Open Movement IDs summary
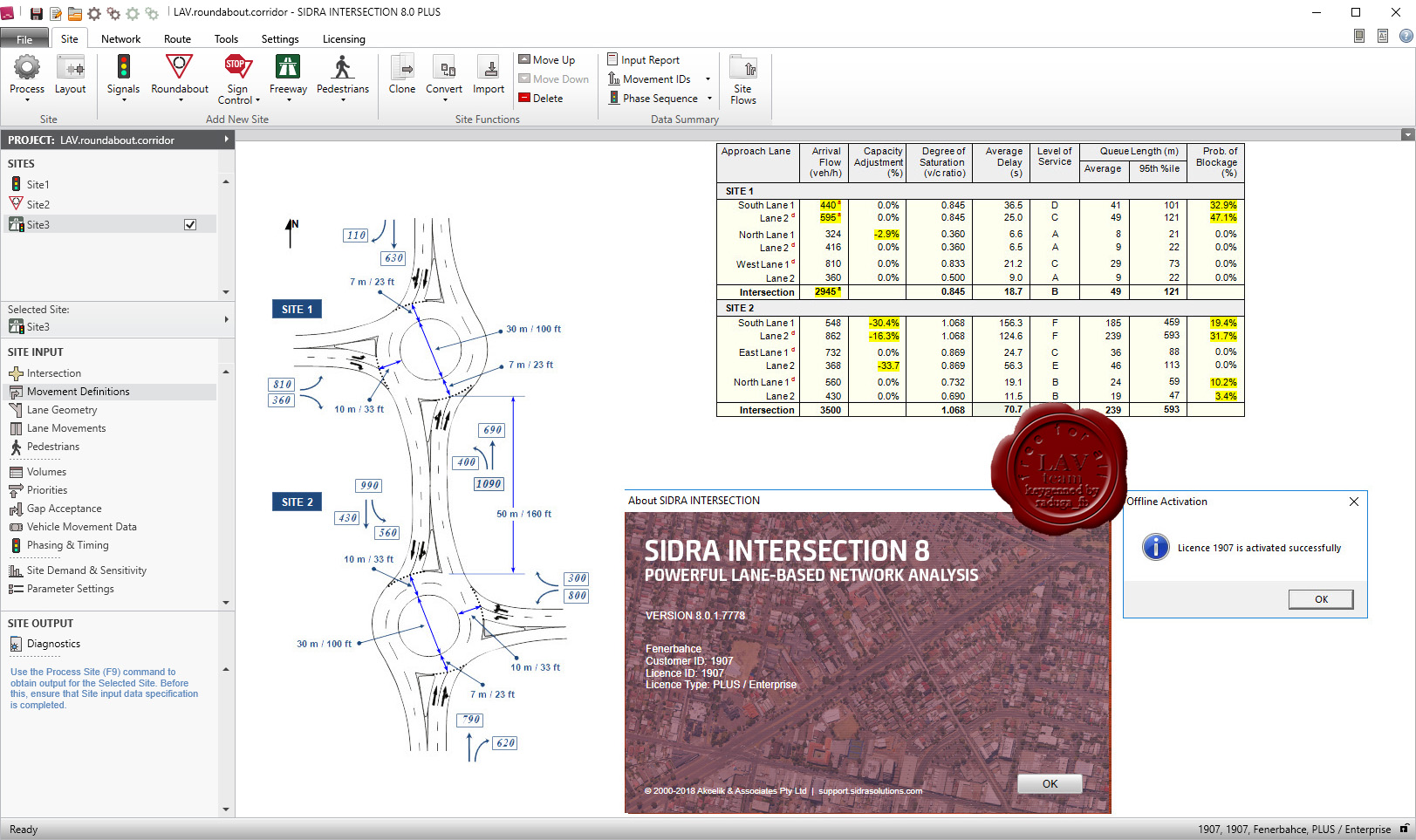Screen dimensions: 1416x840 click(x=650, y=79)
